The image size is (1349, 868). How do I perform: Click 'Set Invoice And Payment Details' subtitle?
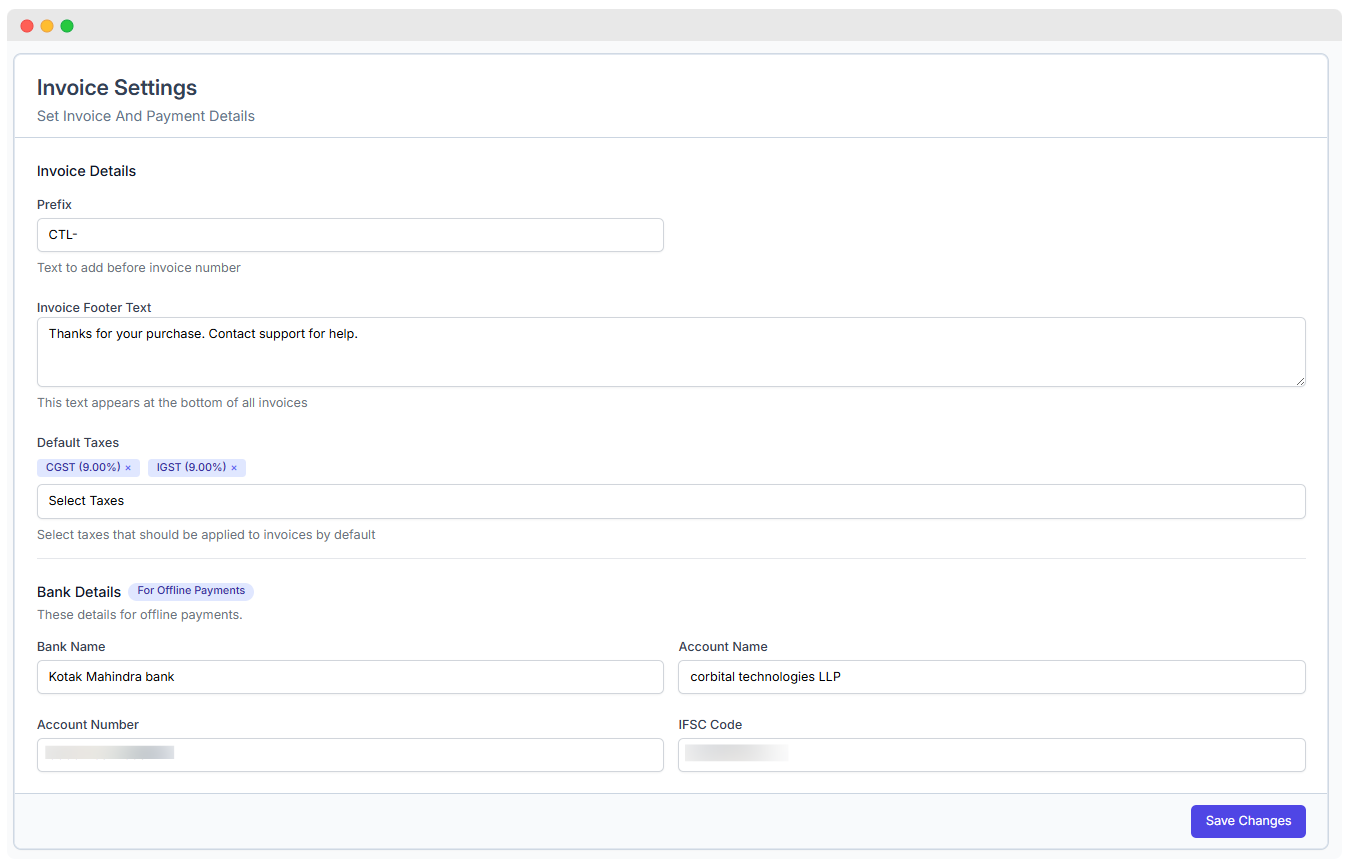tap(146, 116)
